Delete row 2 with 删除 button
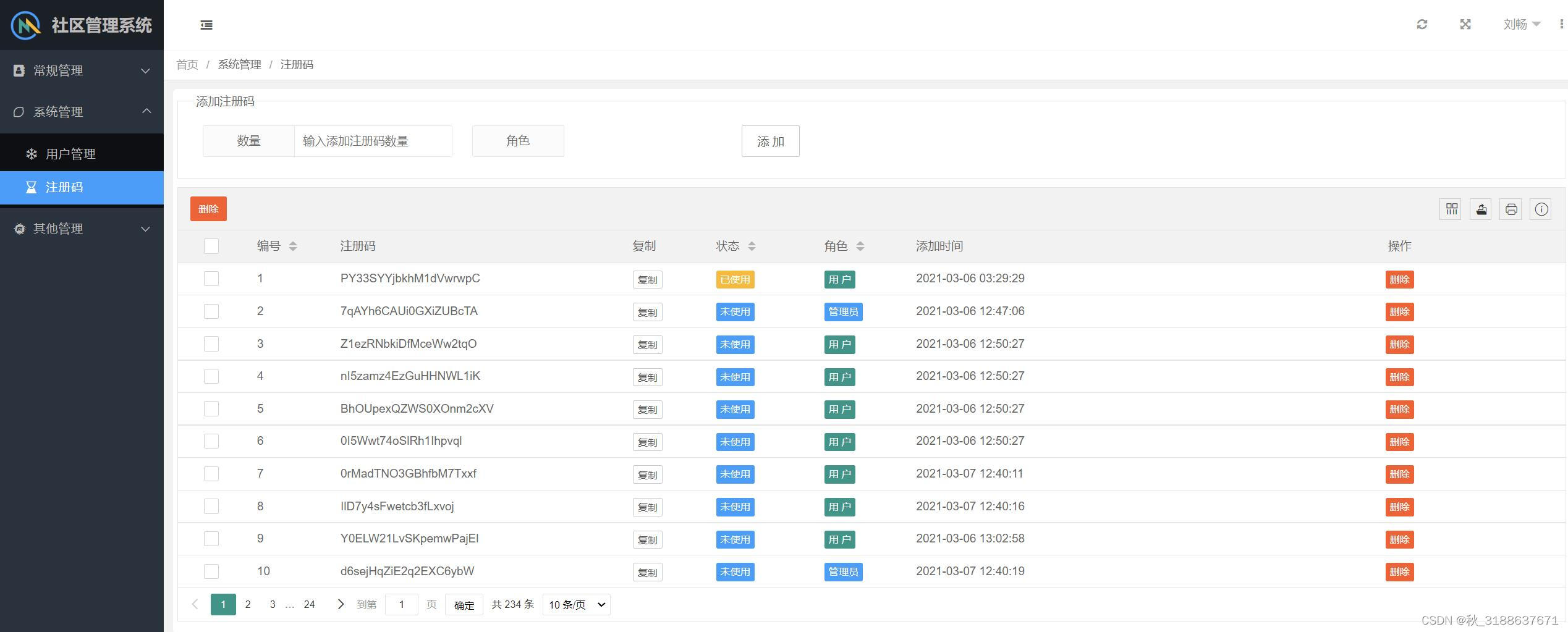The image size is (1568, 632). click(1400, 312)
